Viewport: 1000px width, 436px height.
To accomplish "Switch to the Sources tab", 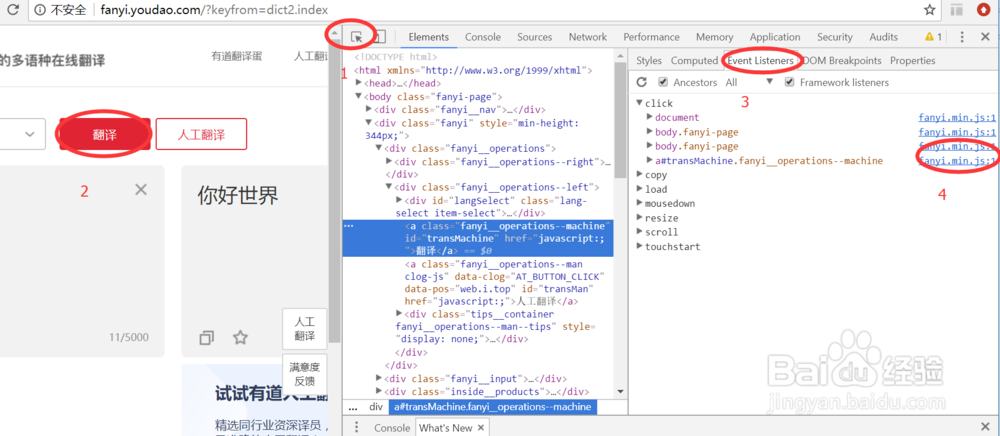I will tap(534, 37).
